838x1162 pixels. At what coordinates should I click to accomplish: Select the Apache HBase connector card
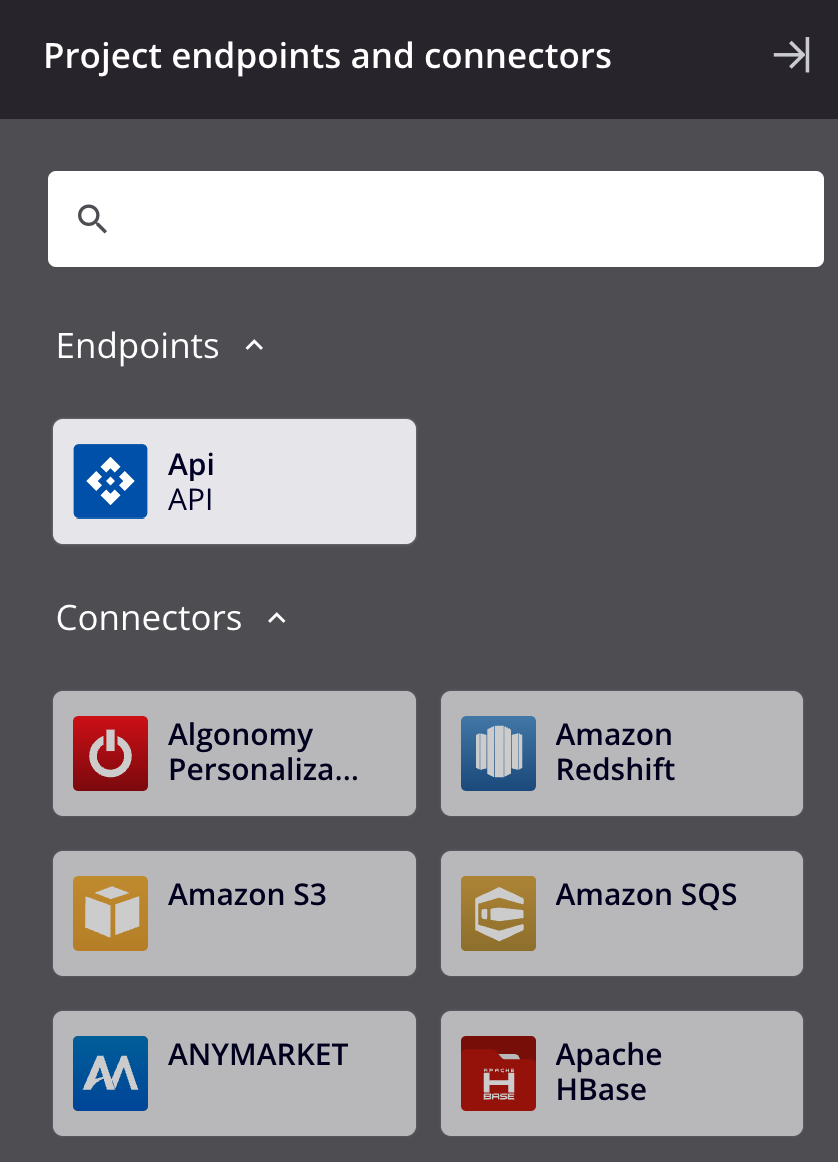621,1073
